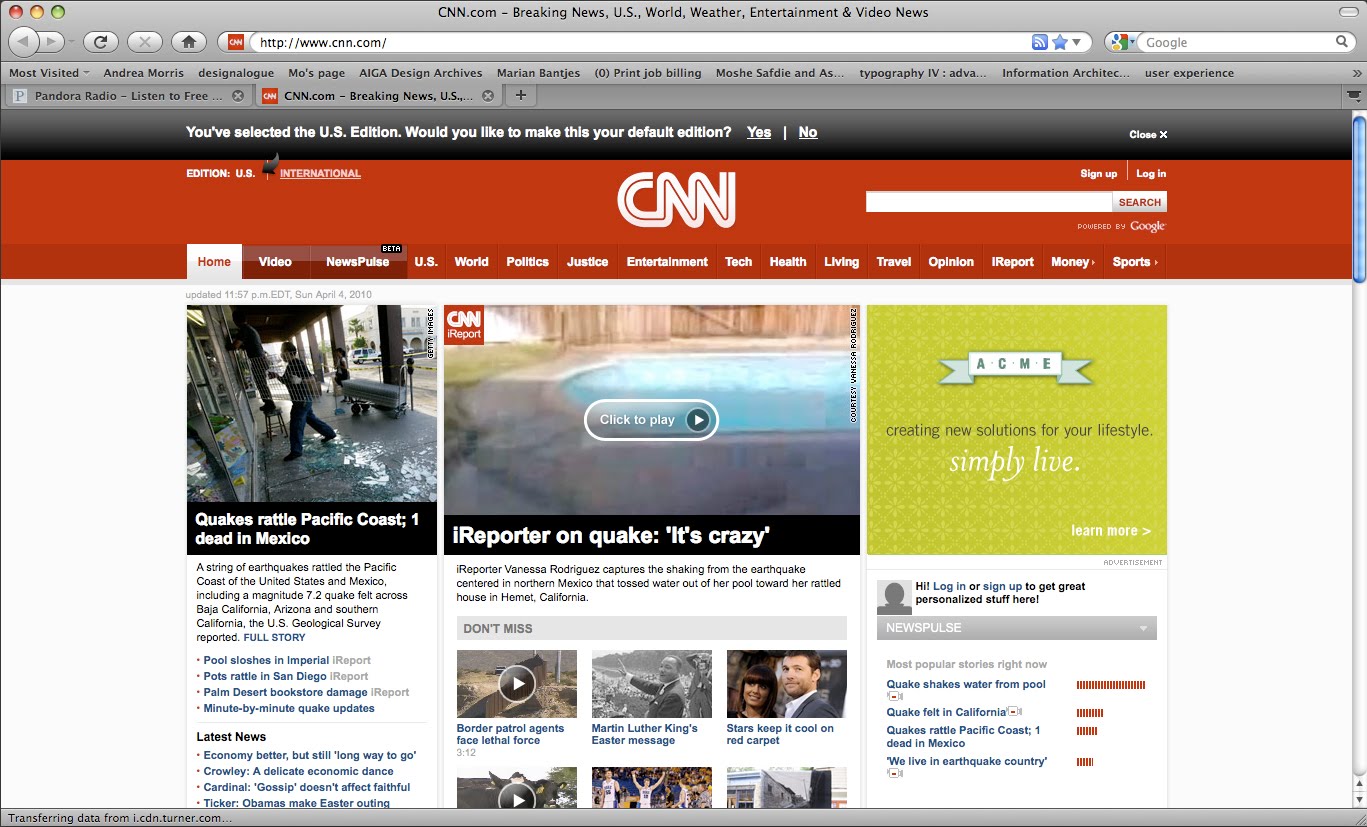Click the user avatar placeholder icon
The height and width of the screenshot is (827, 1367).
894,597
